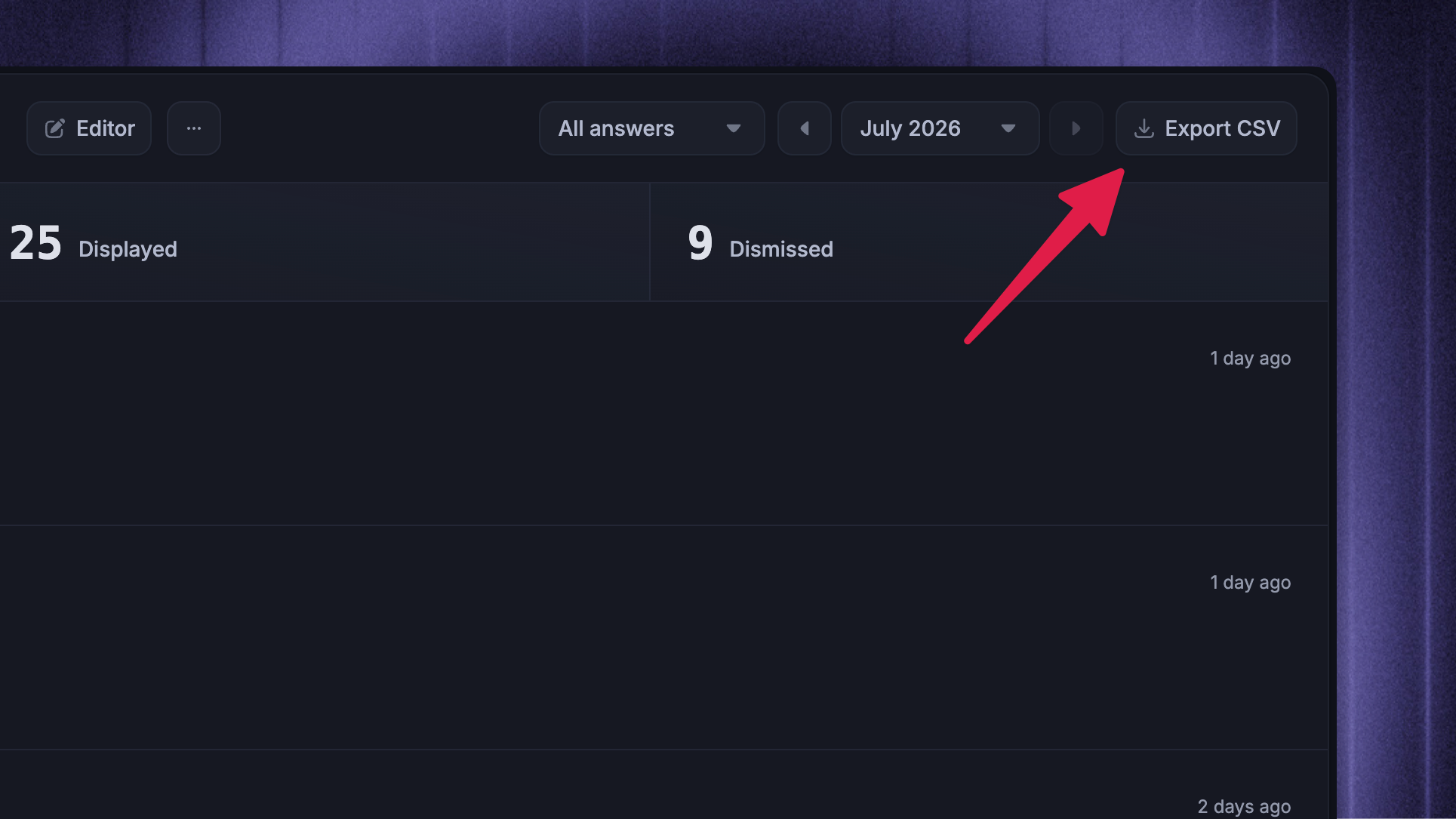Export responses with Export CSV
This screenshot has width=1456, height=819.
(1206, 128)
